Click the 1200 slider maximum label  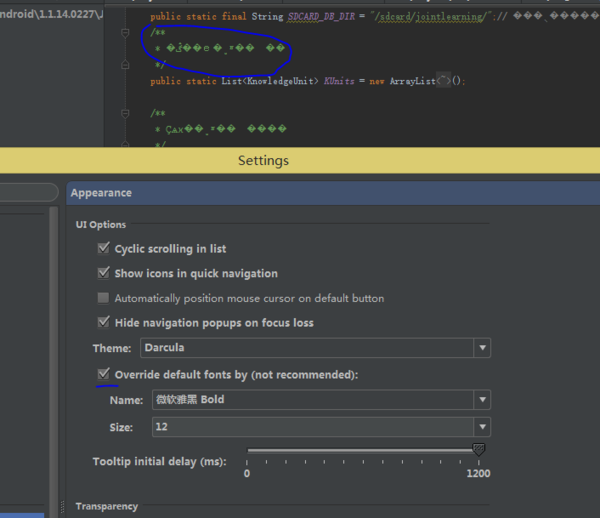pos(478,474)
